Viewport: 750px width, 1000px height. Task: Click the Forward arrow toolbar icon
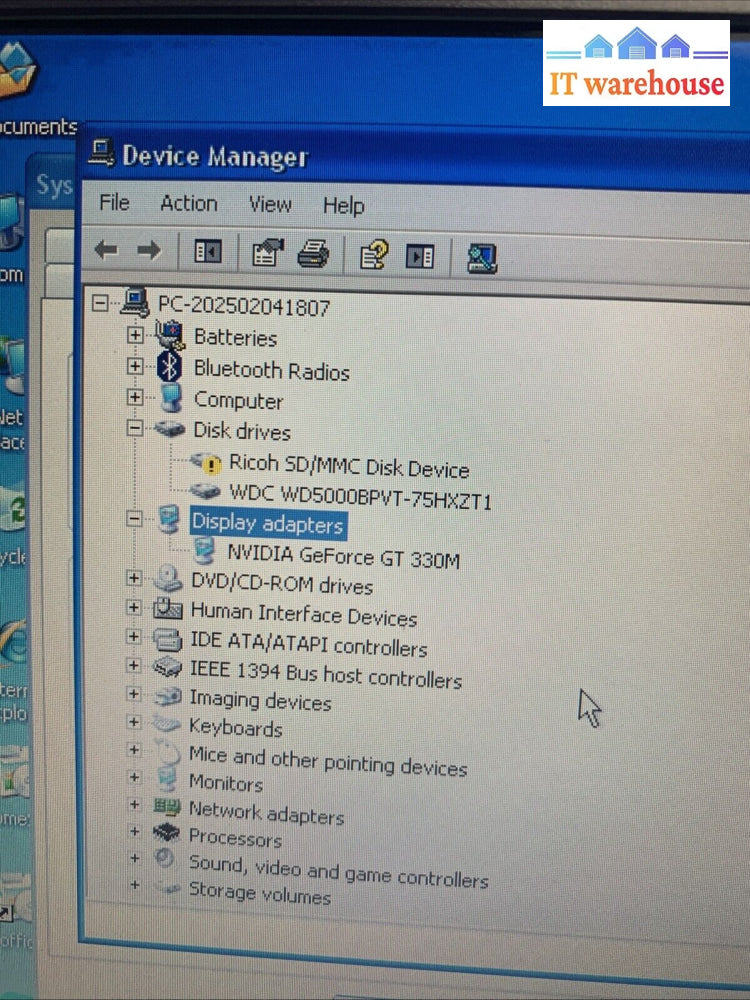[x=148, y=251]
